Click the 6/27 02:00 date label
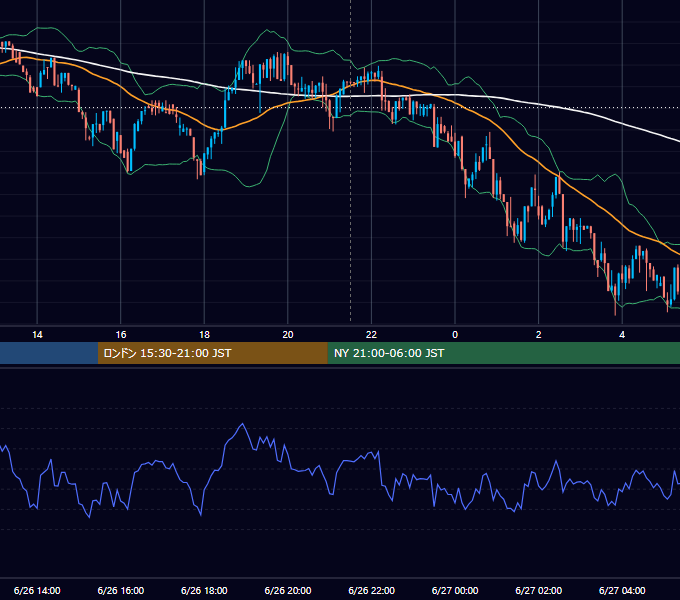Viewport: 680px width, 600px height. coord(539,590)
